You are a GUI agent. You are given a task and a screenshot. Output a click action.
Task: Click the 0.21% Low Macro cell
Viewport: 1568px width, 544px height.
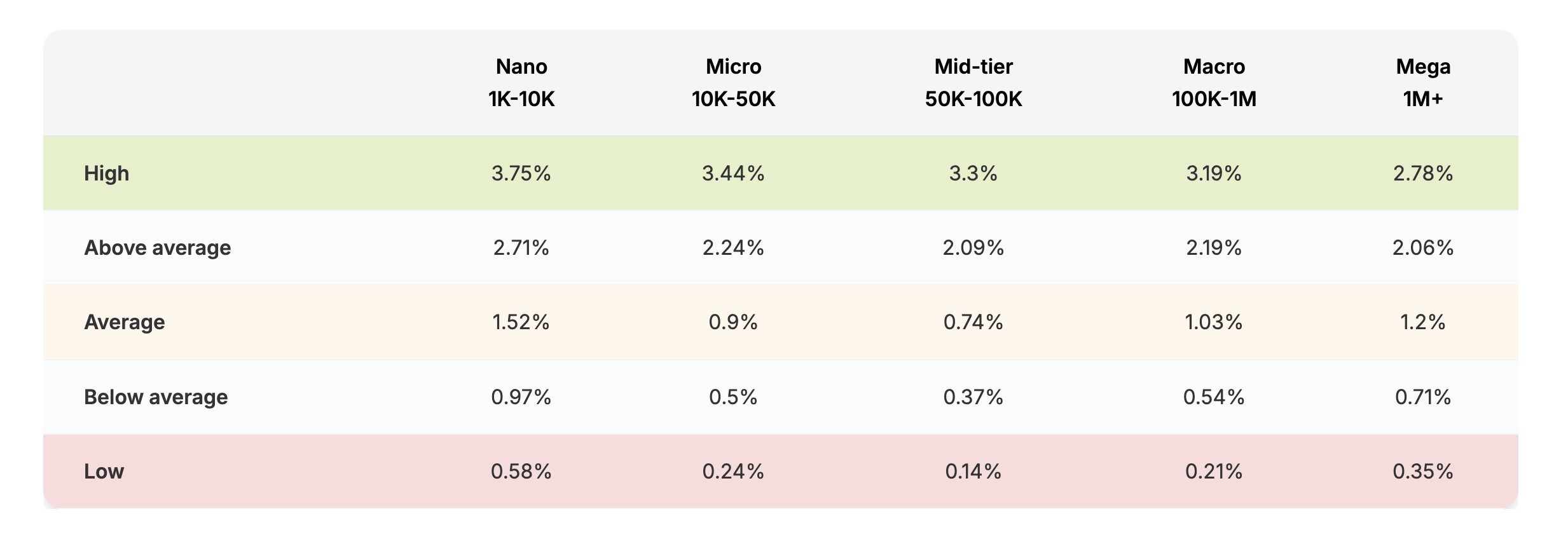pos(1214,472)
